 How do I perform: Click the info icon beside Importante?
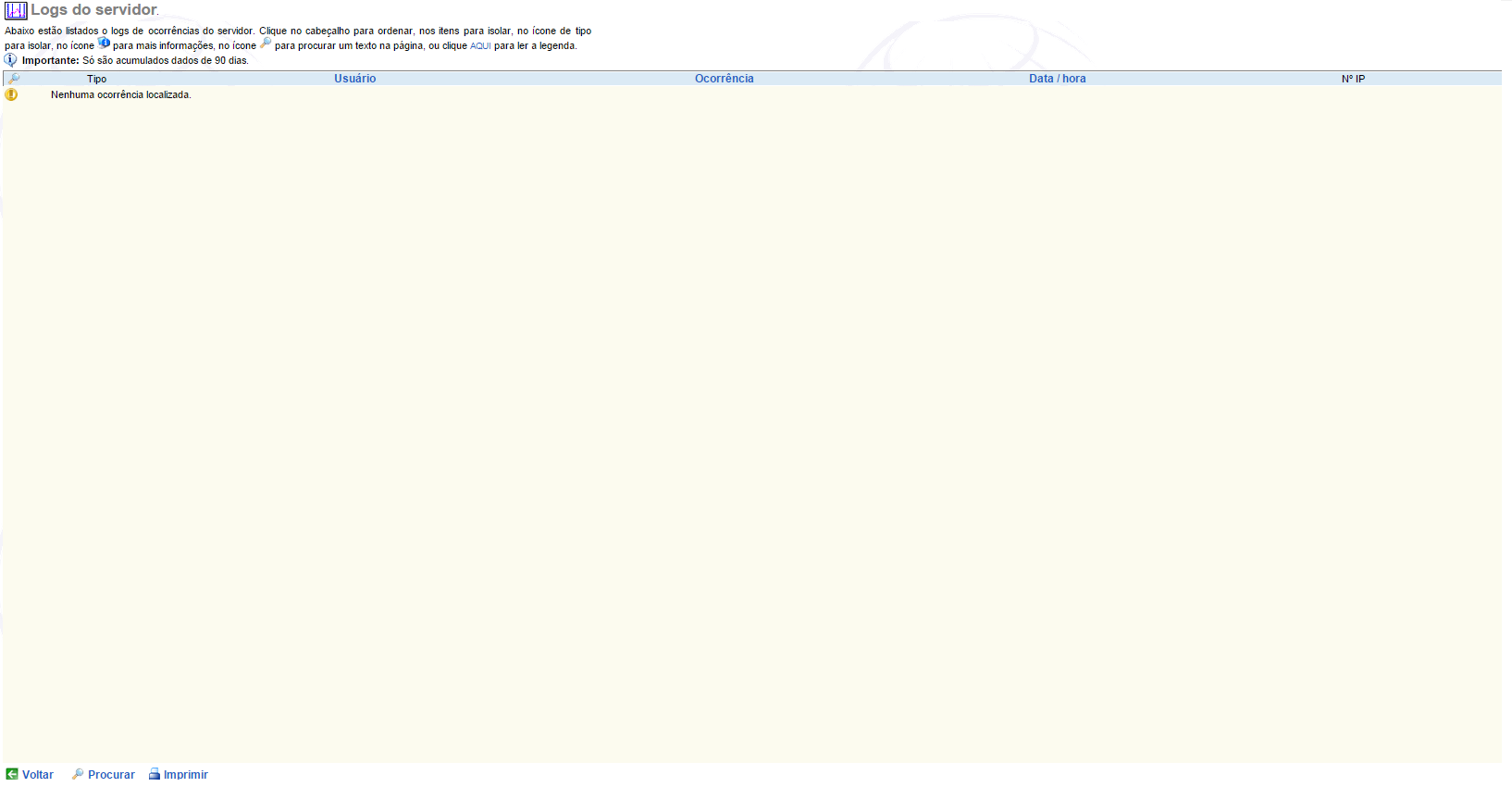(11, 60)
